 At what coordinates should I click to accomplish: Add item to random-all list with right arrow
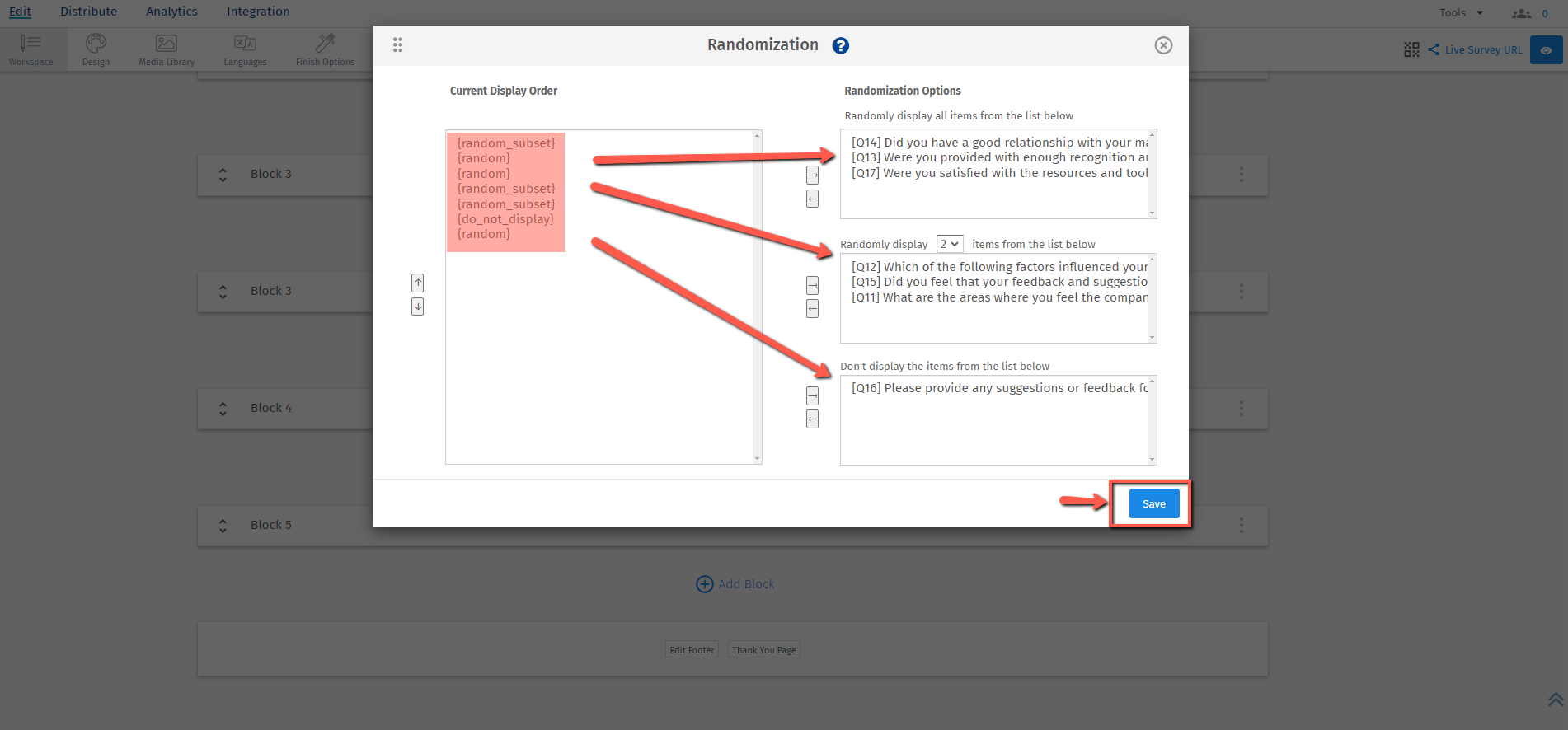[812, 175]
